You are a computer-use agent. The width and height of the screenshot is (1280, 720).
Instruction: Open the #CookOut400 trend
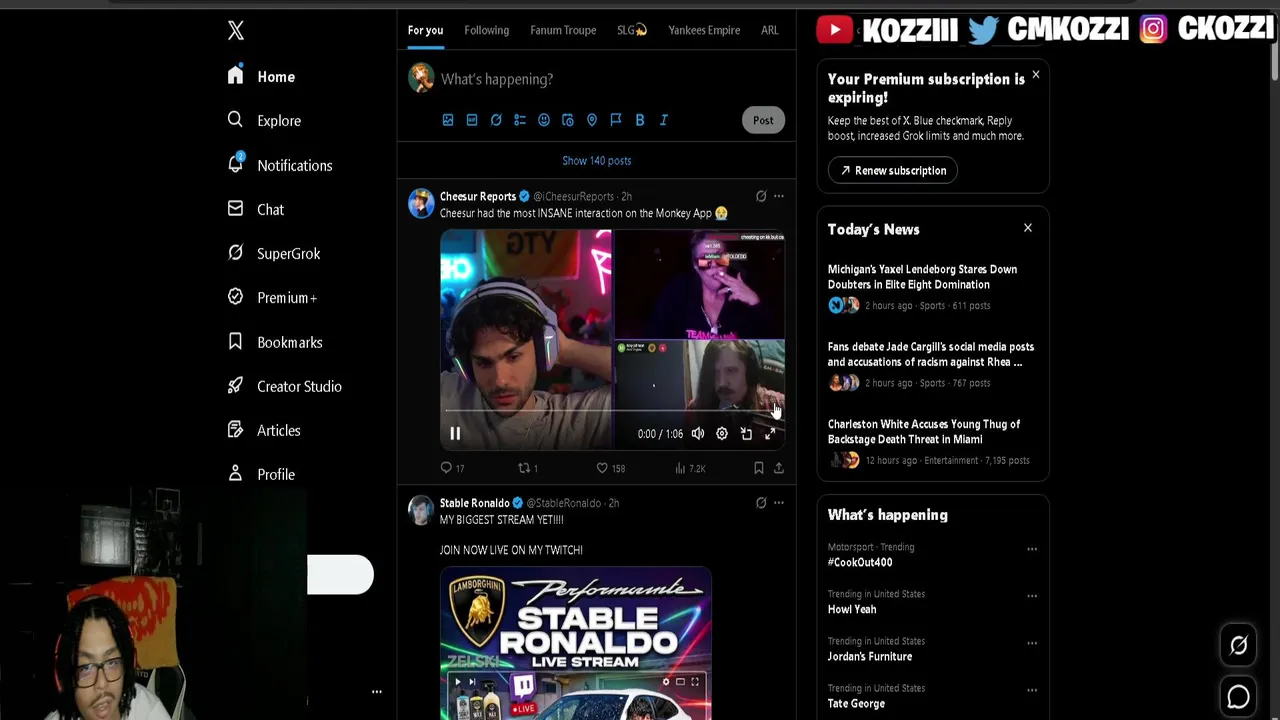(860, 562)
